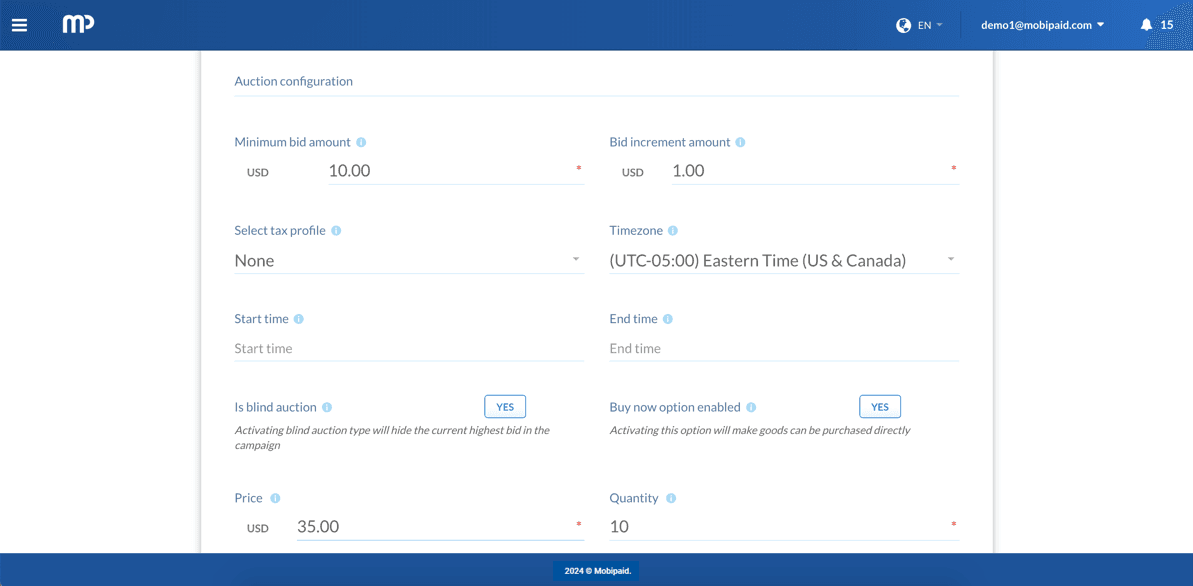
Task: Click info icon next to Minimum bid amount
Action: click(x=361, y=143)
